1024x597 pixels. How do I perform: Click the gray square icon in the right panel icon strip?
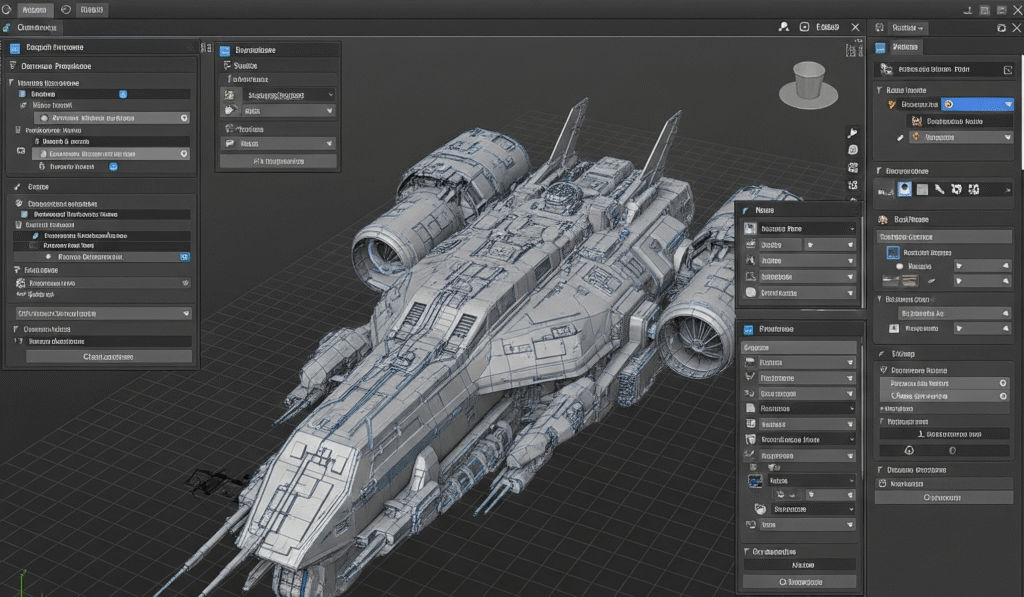point(922,189)
